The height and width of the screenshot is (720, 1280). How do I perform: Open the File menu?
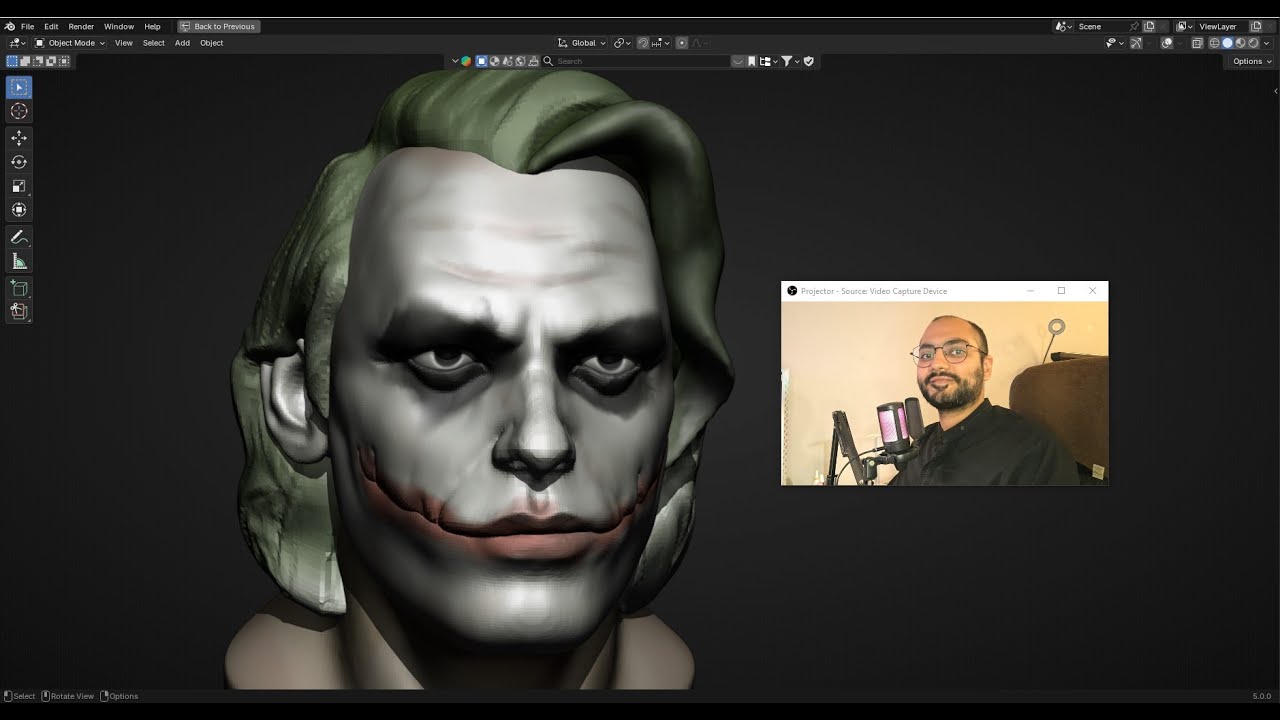(x=27, y=26)
